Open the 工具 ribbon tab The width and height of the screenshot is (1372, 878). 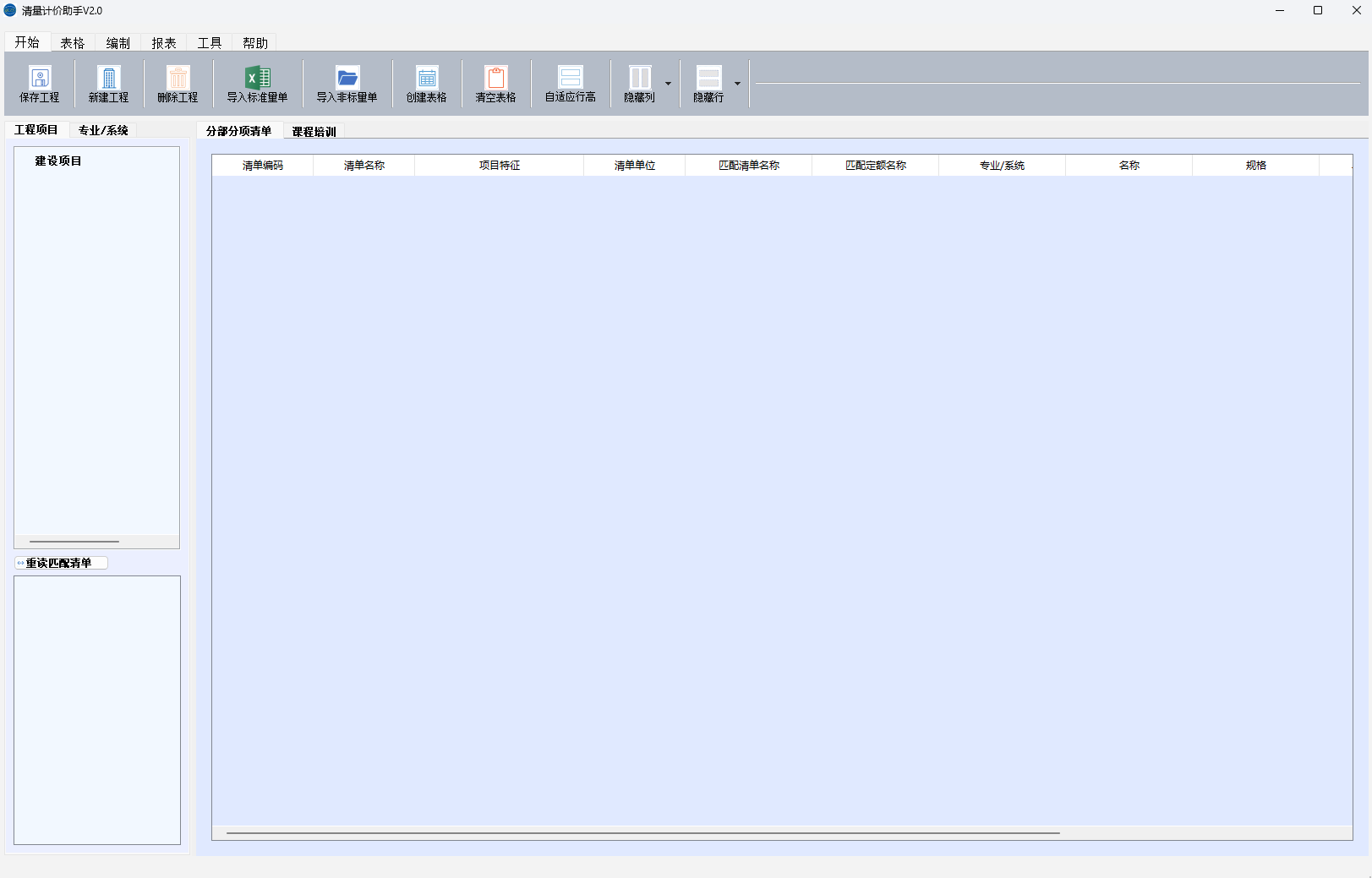[x=210, y=43]
